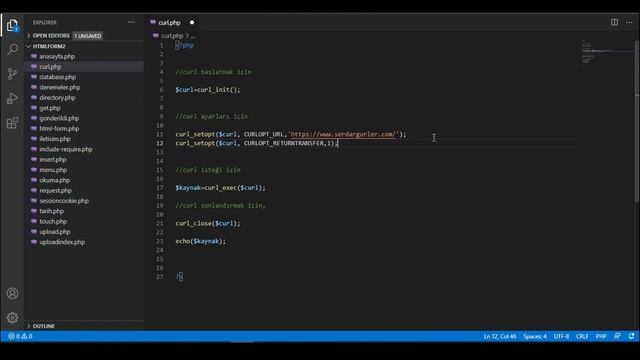This screenshot has width=640, height=360.
Task: Split the editor to the right
Action: [x=614, y=22]
